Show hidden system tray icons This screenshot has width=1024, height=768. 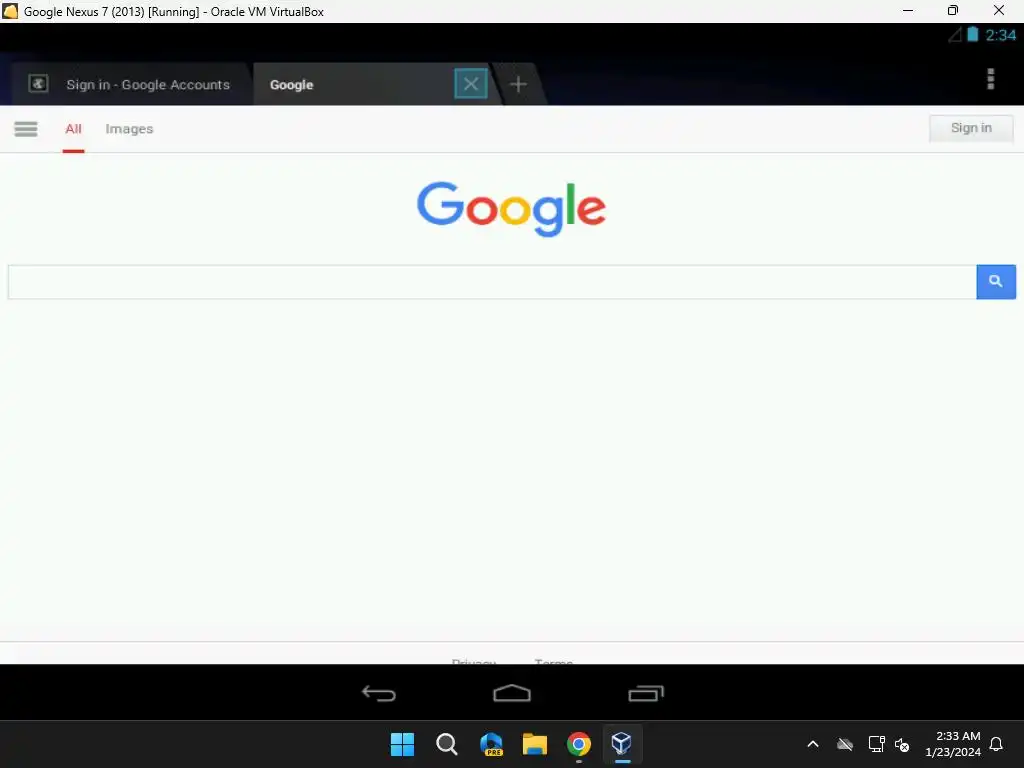point(813,744)
